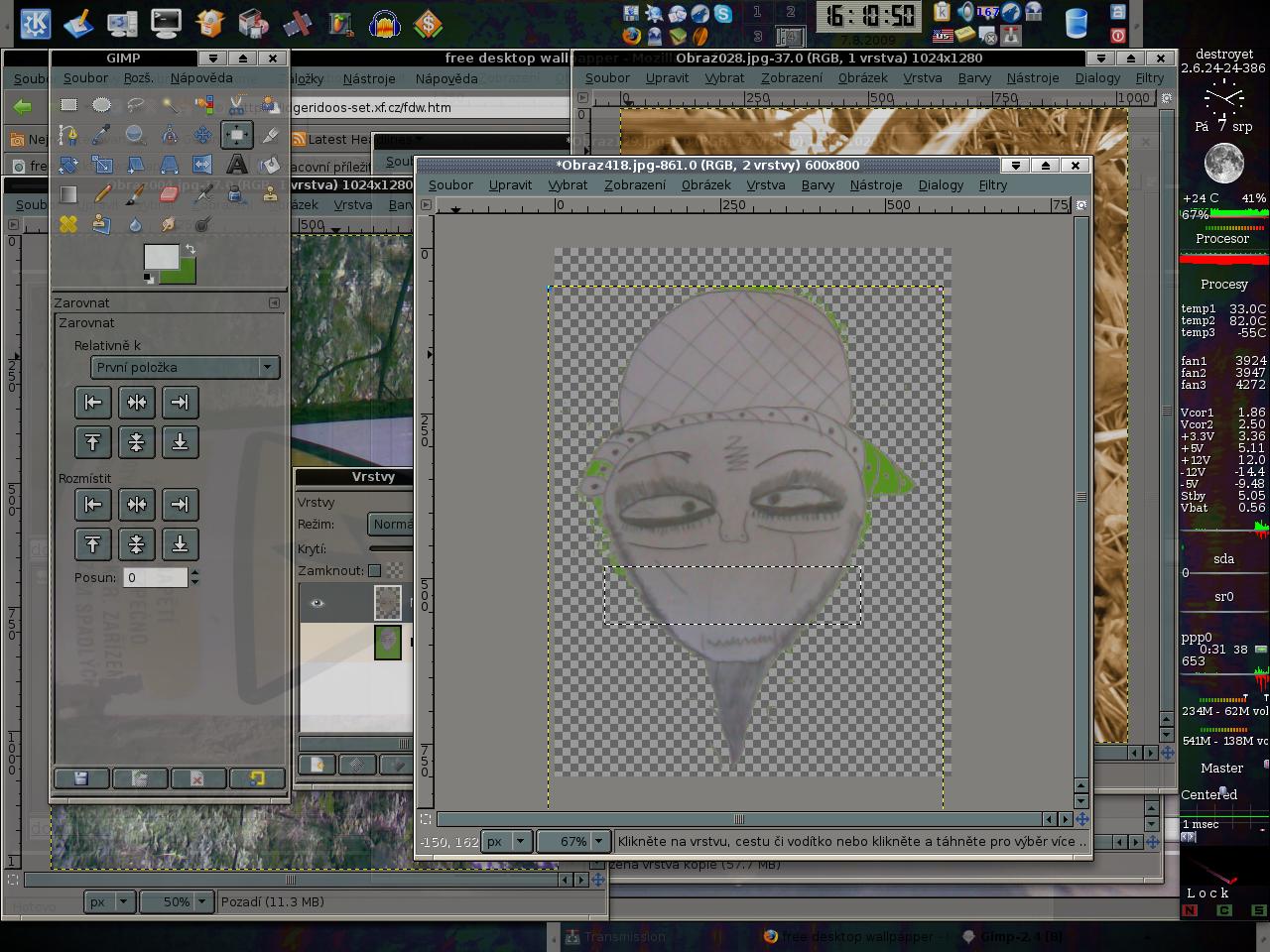Select the Shear tool
Viewport: 1270px width, 952px height.
point(136,165)
